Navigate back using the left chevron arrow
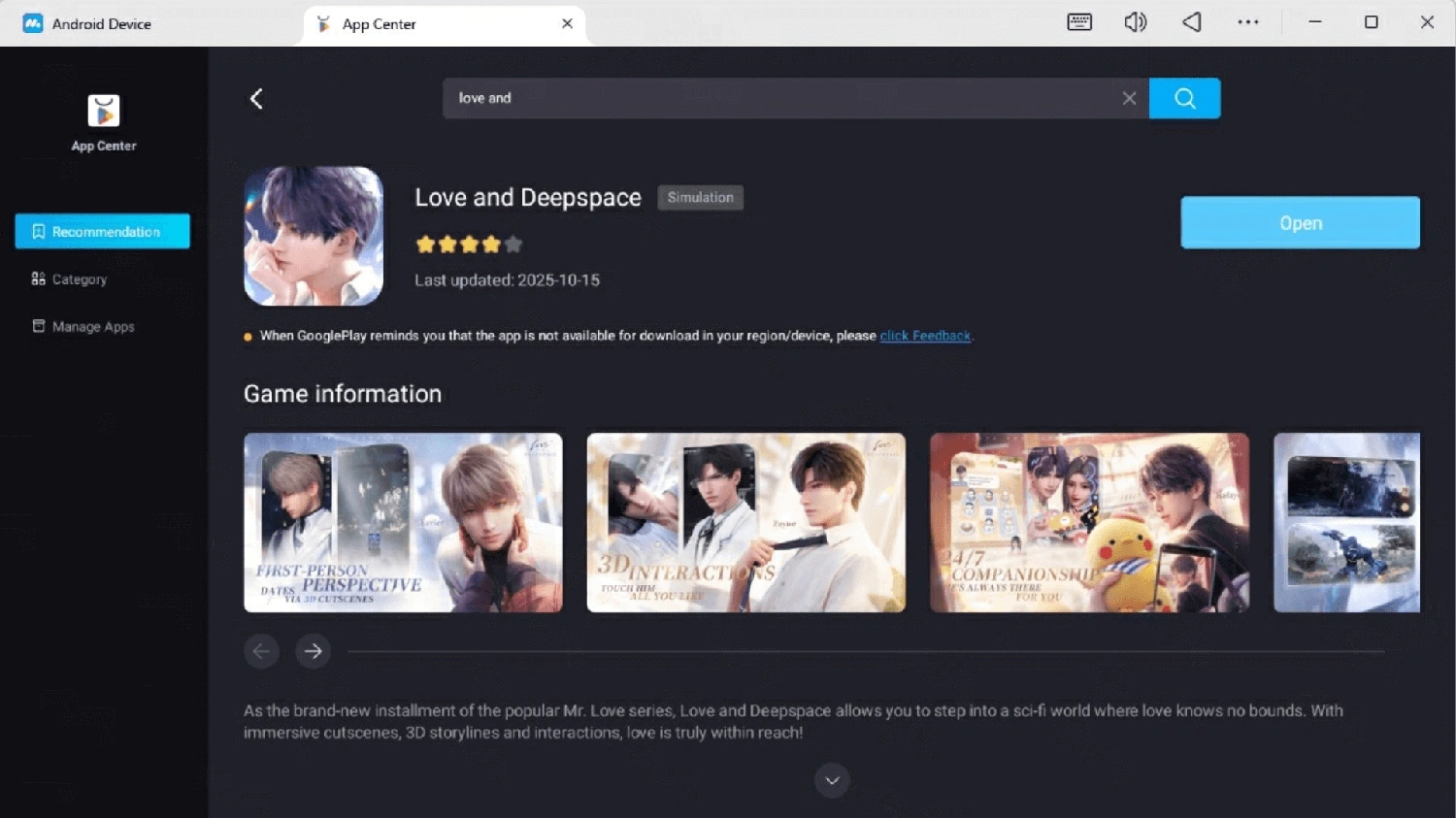Screen dimensions: 1456x818 point(256,98)
